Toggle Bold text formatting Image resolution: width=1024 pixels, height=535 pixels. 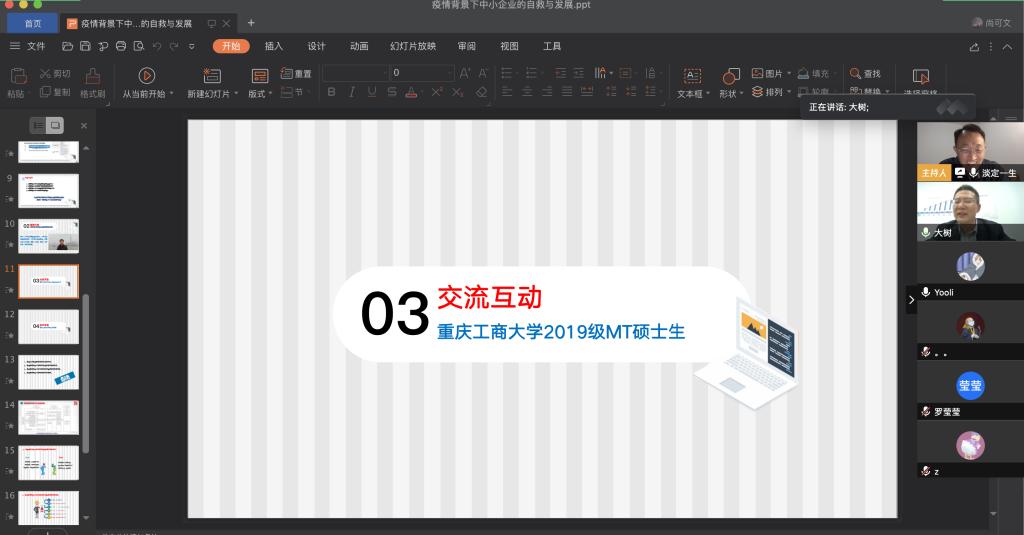click(331, 92)
